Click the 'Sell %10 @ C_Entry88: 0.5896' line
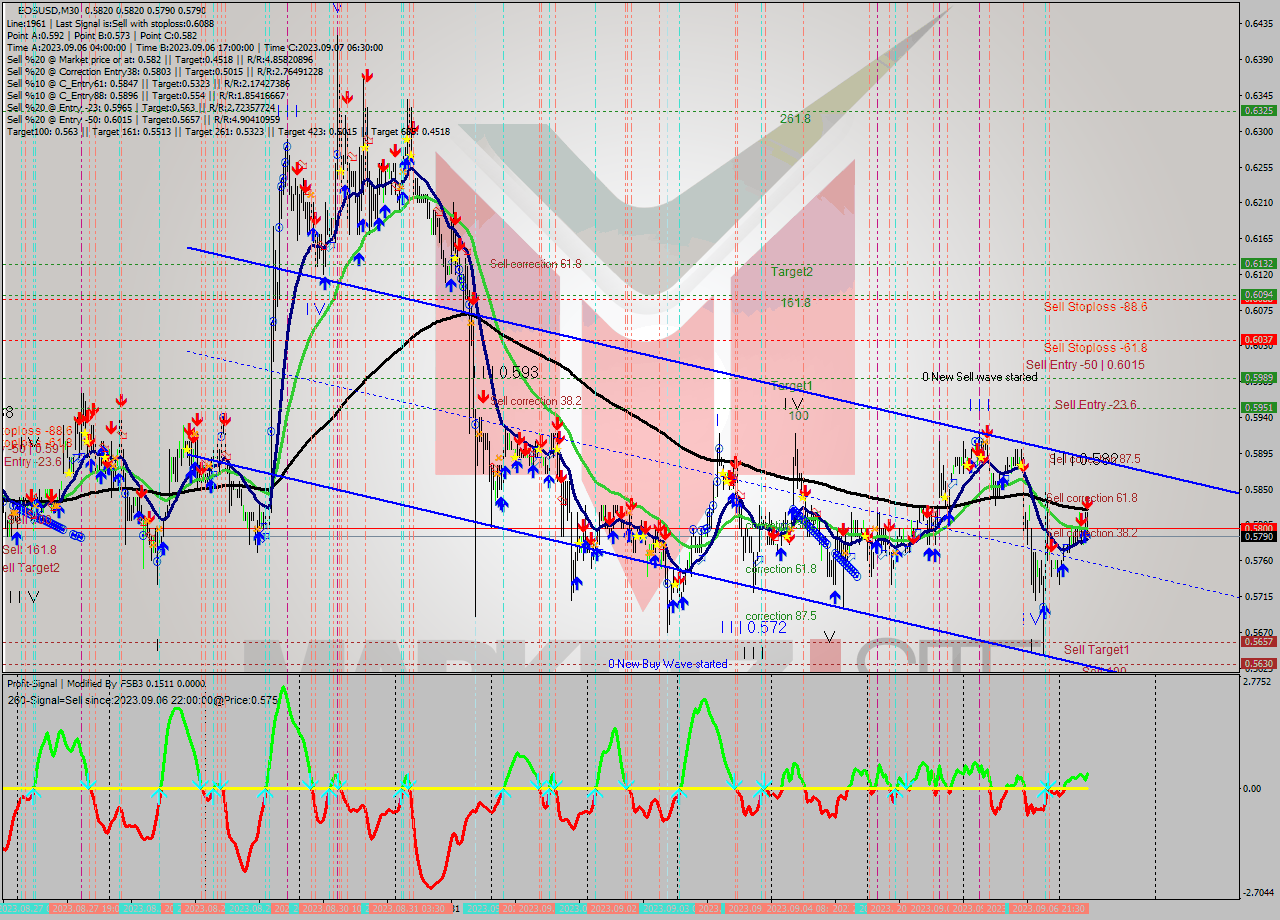 coord(144,95)
